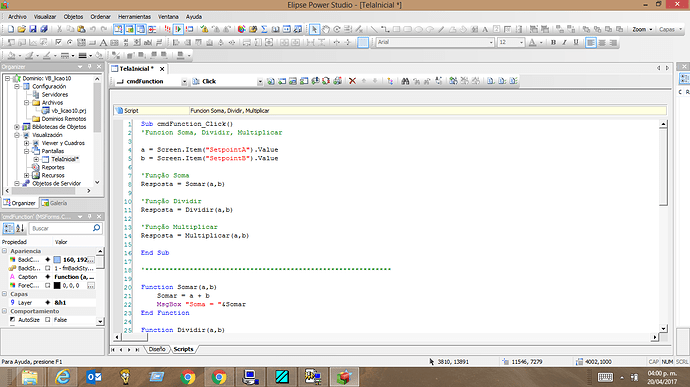This screenshot has width=690, height=387.
Task: Enable left text alignment
Action: 591,42
